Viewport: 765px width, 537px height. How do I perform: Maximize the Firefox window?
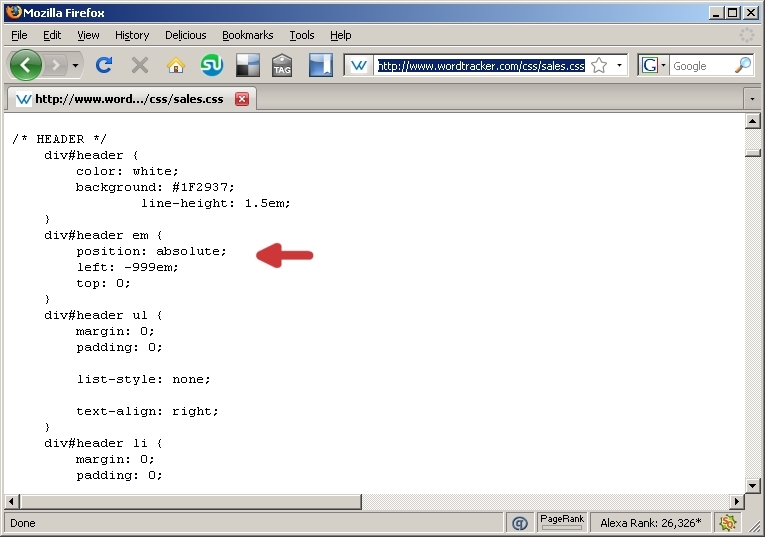(x=733, y=13)
